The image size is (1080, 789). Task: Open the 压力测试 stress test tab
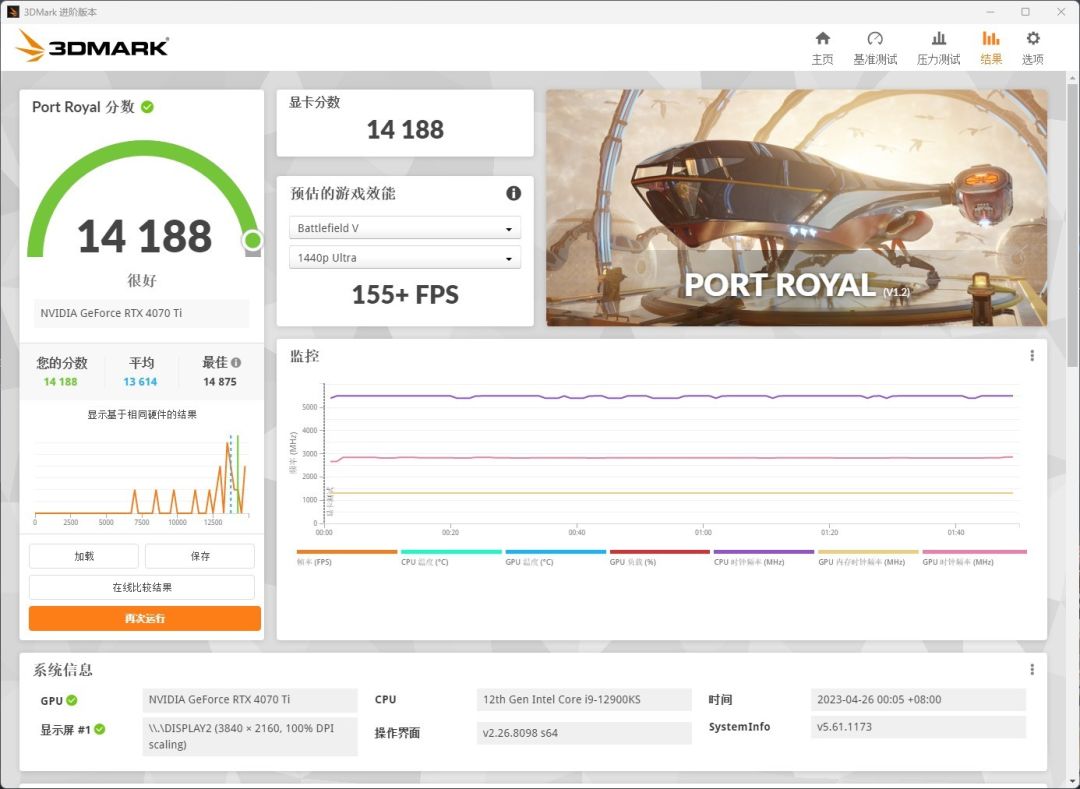click(938, 48)
